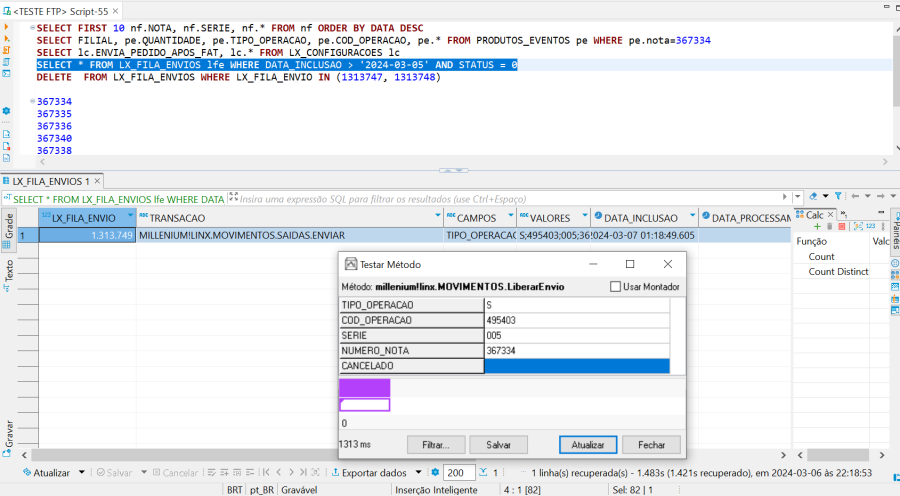Select the 1.313.749 cell in results grid
The width and height of the screenshot is (900, 496).
87,235
